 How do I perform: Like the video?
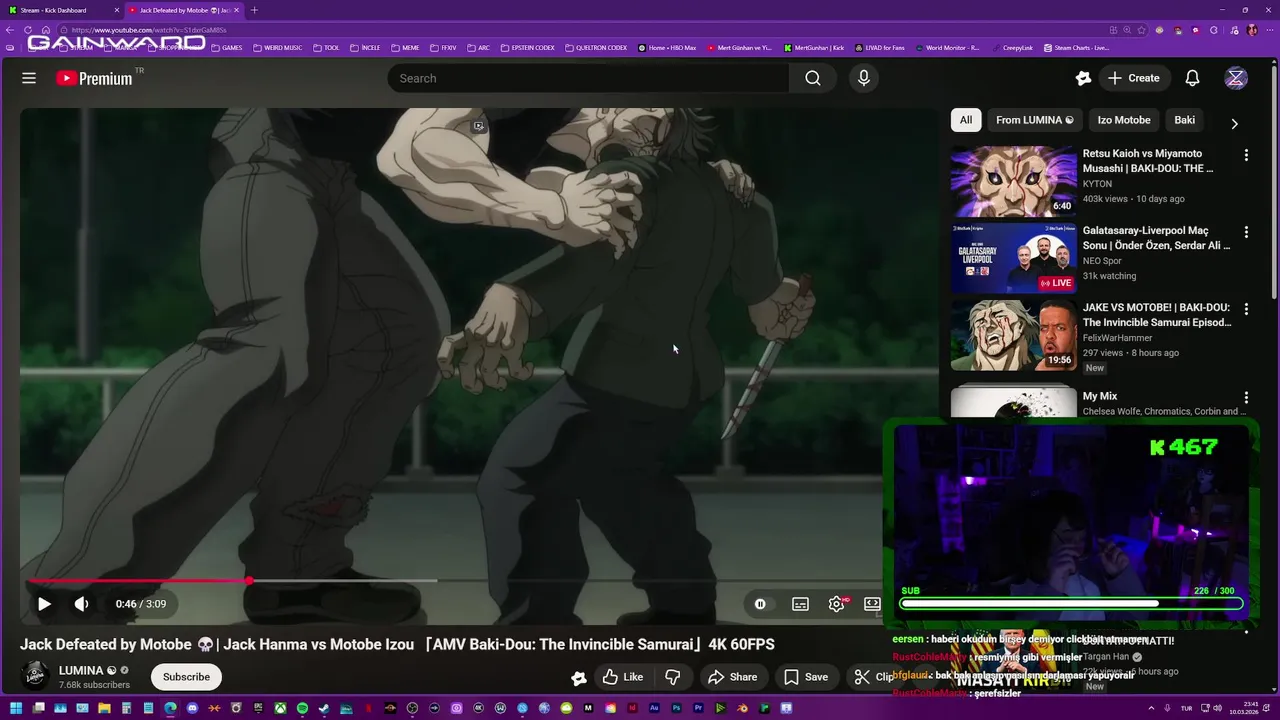623,677
